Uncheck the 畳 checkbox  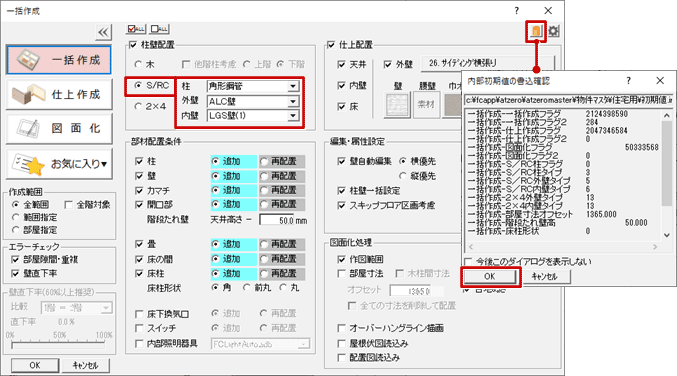(139, 244)
